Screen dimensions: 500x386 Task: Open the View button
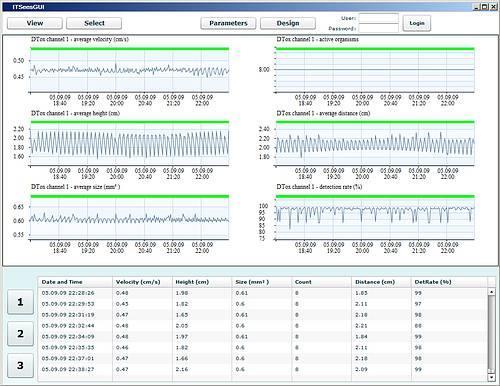(35, 23)
